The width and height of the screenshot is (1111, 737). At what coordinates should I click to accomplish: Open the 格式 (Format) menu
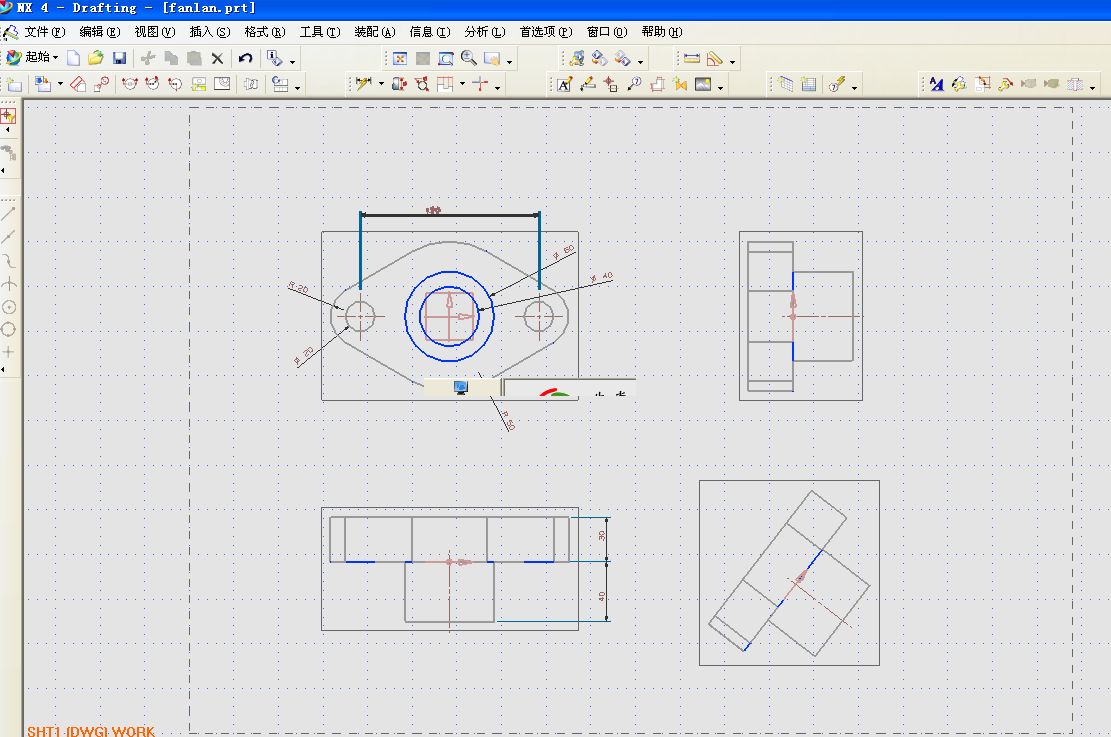pyautogui.click(x=264, y=32)
